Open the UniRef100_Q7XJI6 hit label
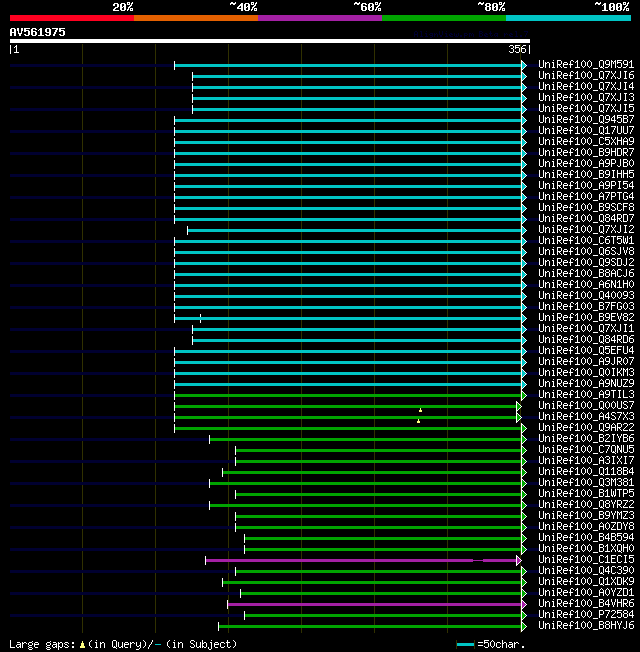Image resolution: width=640 pixels, height=652 pixels. (x=586, y=75)
